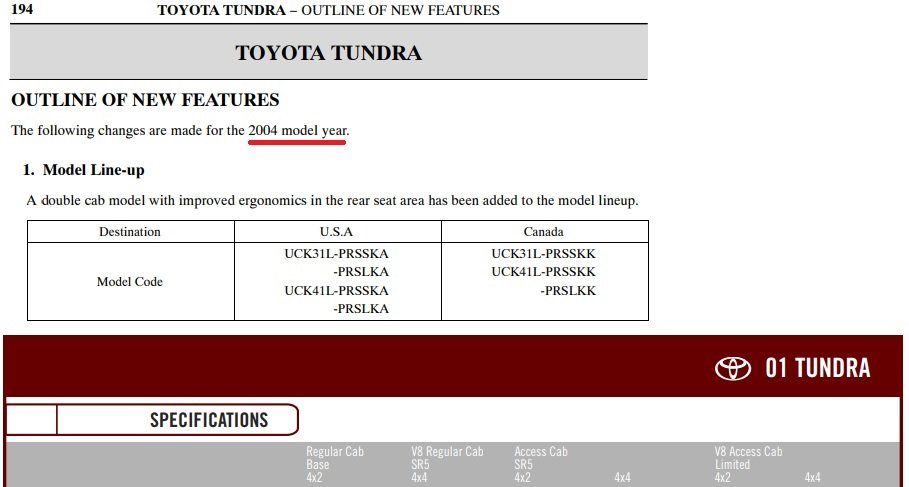Click model code UCK31L-PRSSKA
The width and height of the screenshot is (909, 487).
[x=336, y=254]
